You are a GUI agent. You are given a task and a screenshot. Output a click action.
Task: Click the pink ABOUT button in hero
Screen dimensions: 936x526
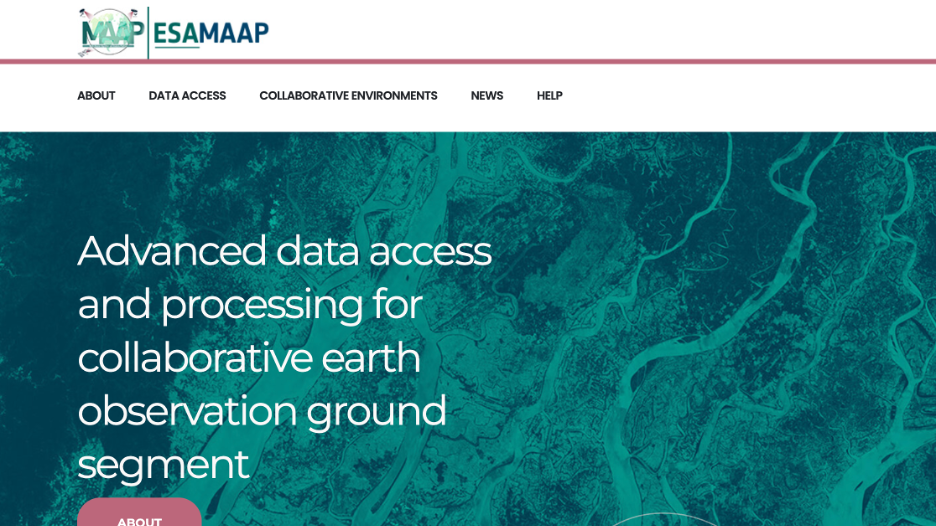tap(139, 513)
